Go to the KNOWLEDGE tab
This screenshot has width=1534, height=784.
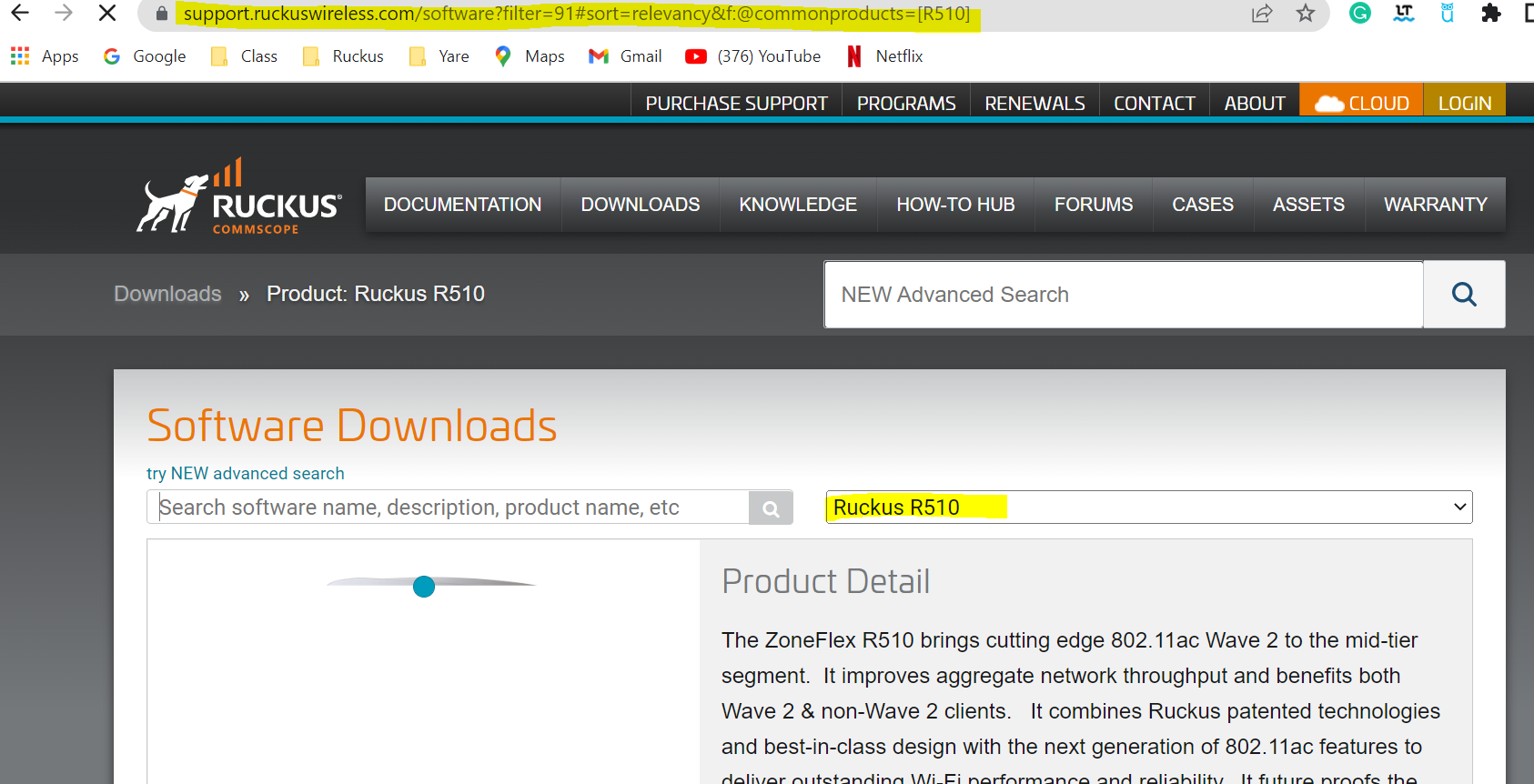click(x=798, y=205)
